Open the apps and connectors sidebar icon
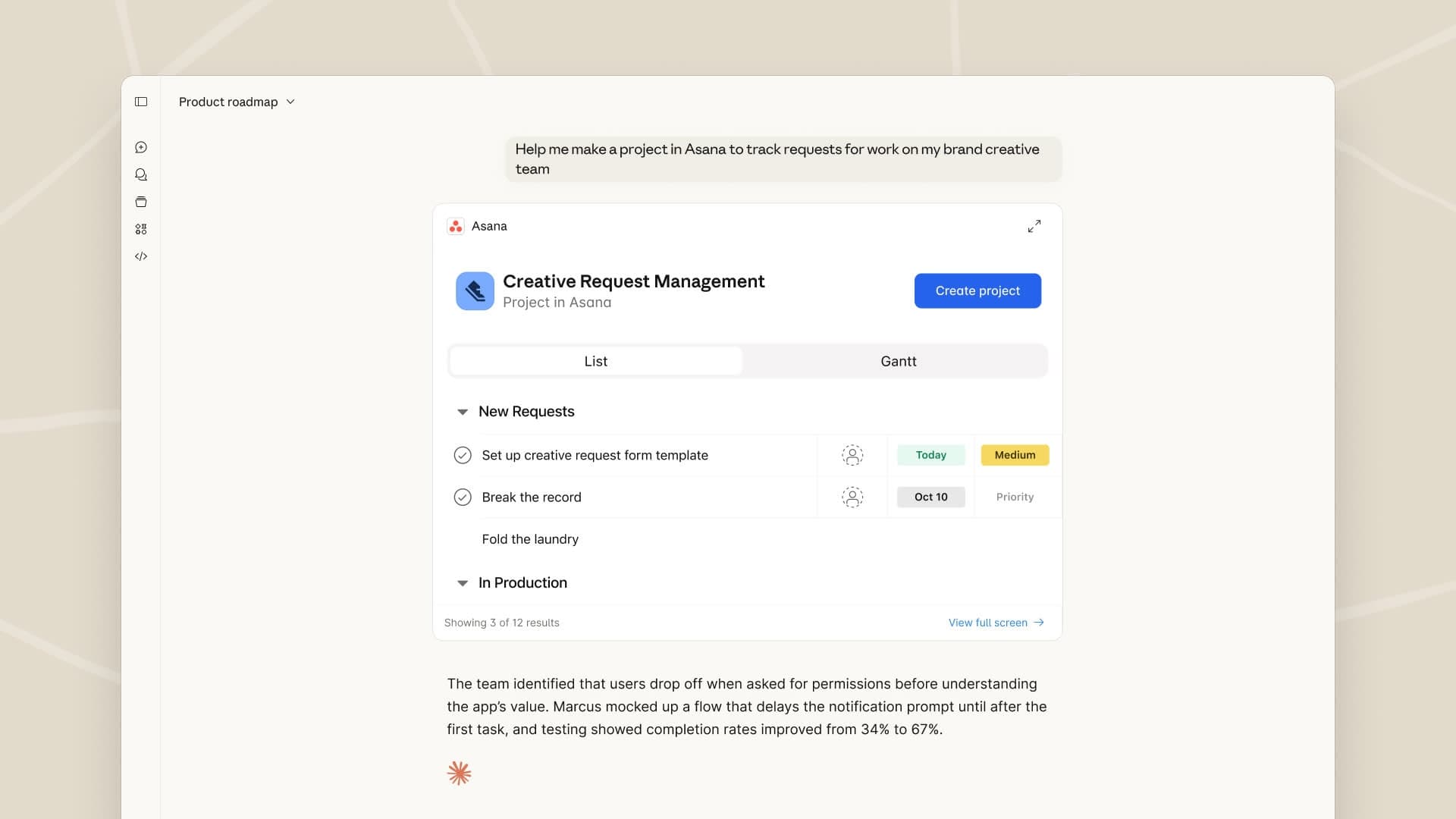 pos(141,228)
